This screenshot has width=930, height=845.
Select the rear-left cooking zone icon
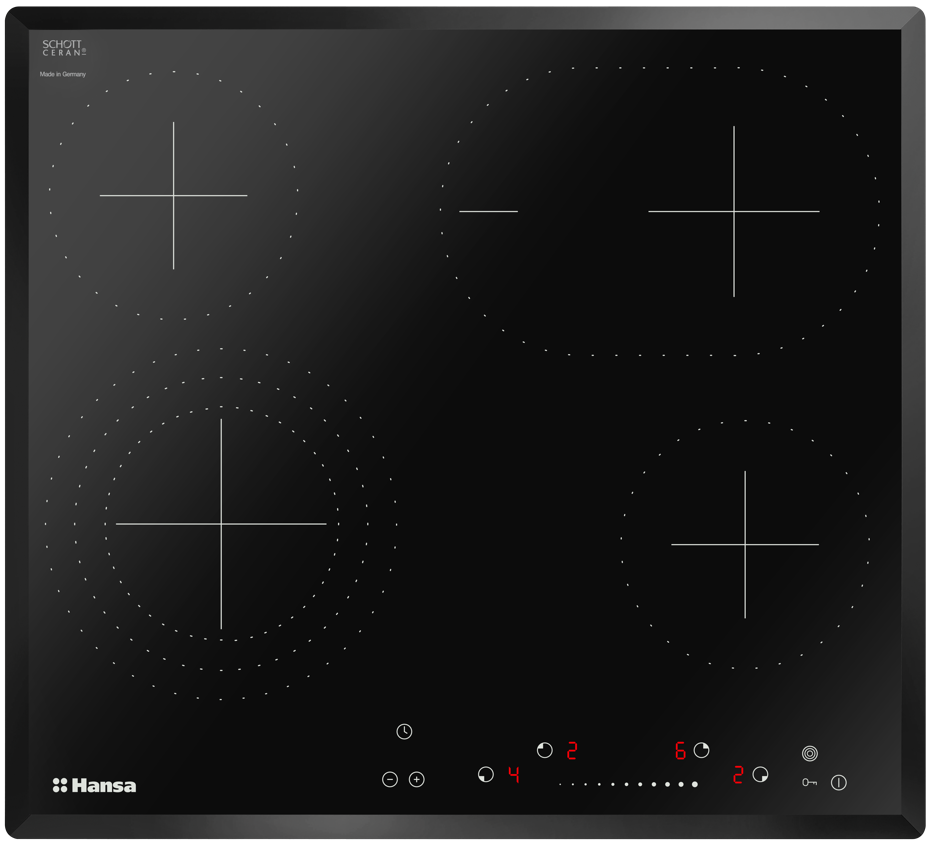click(544, 750)
